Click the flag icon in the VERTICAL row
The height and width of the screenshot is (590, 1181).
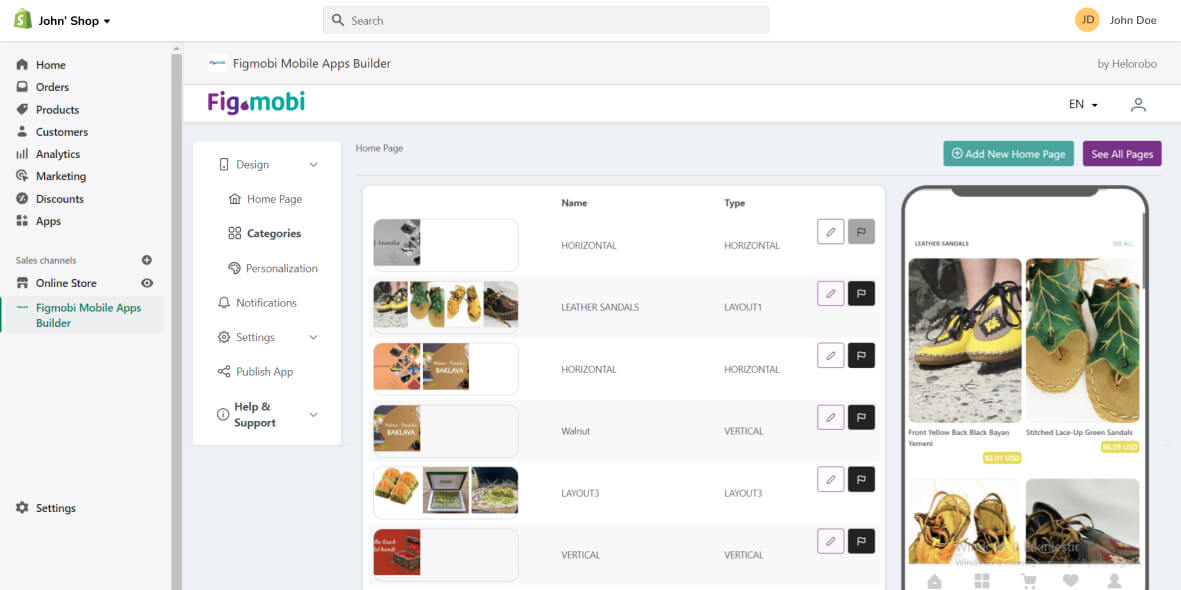861,542
